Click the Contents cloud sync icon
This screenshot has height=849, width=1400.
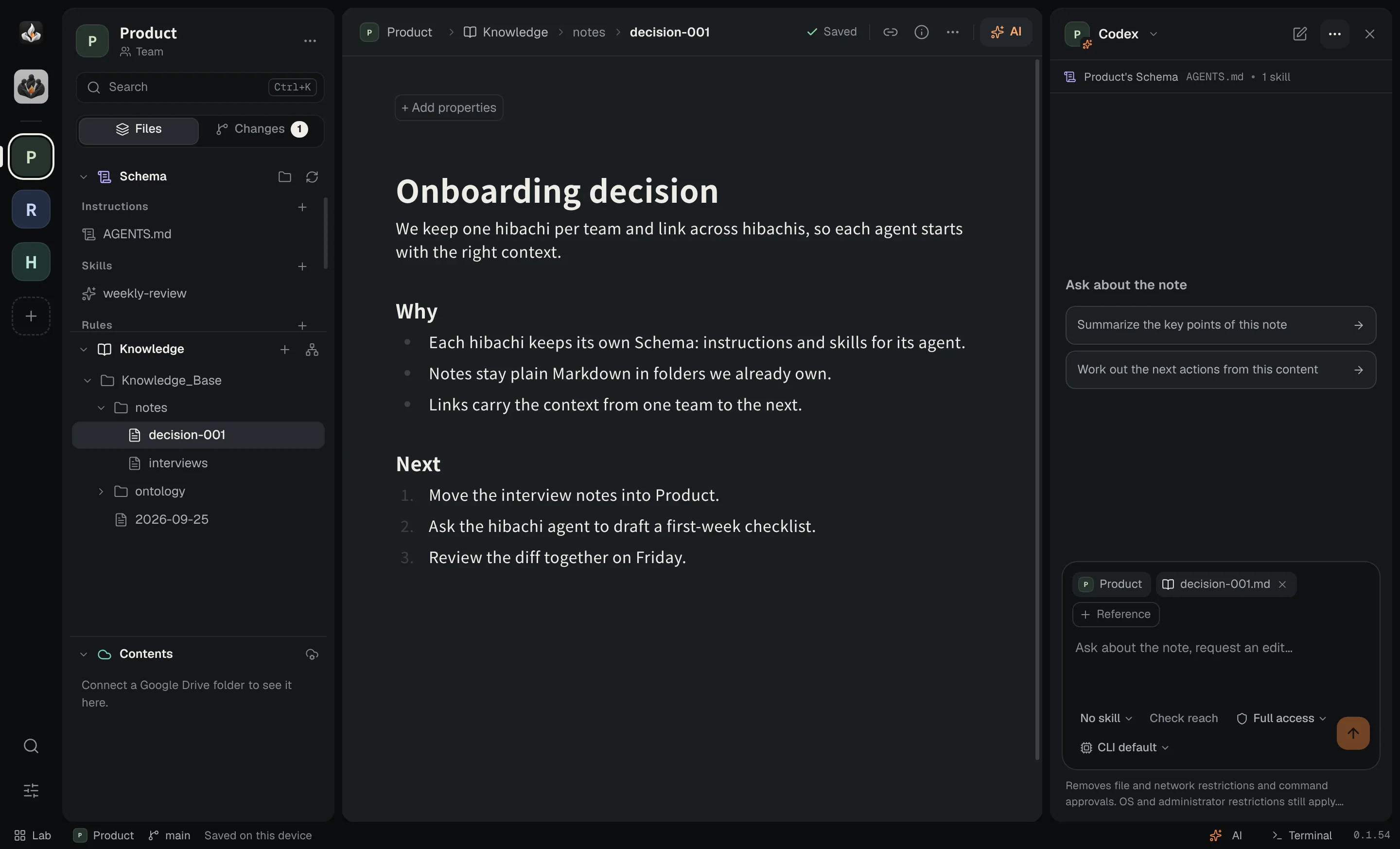(x=312, y=654)
